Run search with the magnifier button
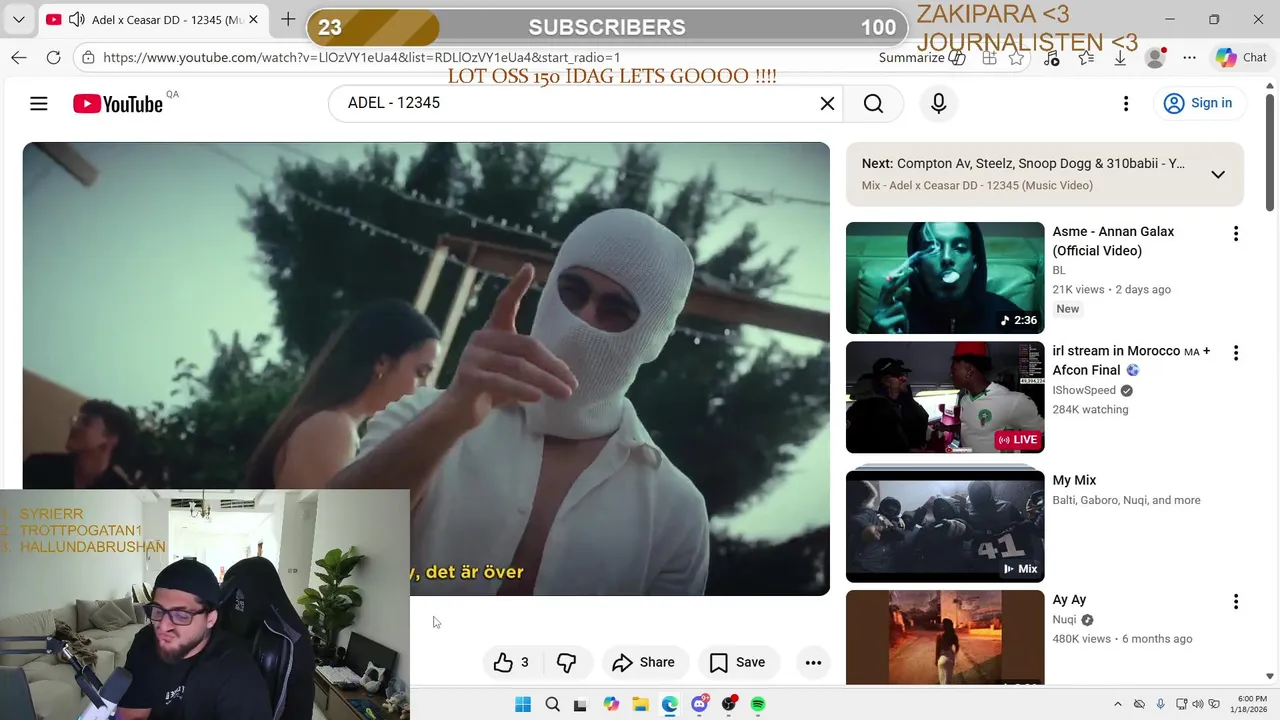The width and height of the screenshot is (1280, 720). tap(873, 103)
